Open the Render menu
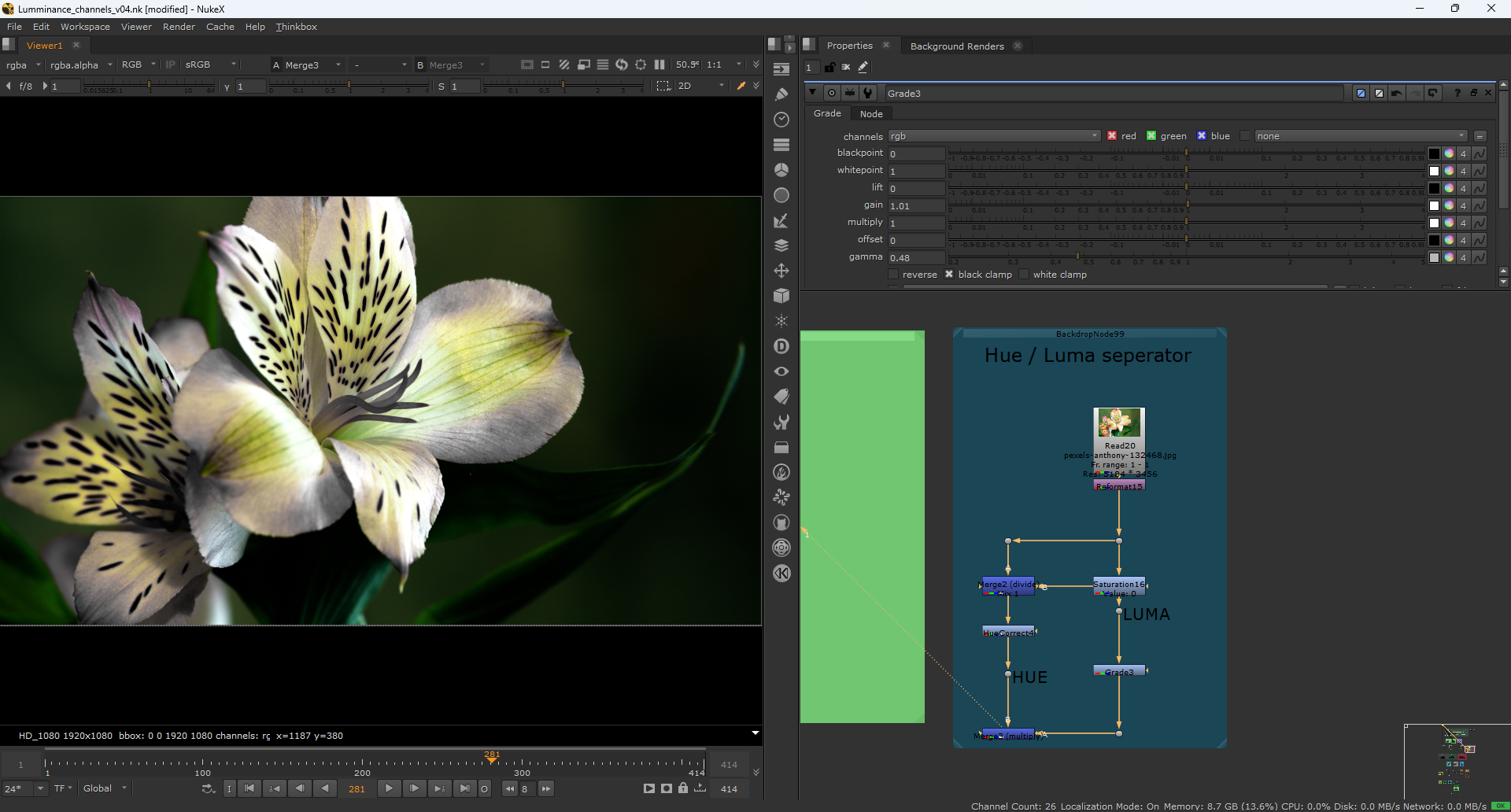Viewport: 1511px width, 812px height. 179,27
